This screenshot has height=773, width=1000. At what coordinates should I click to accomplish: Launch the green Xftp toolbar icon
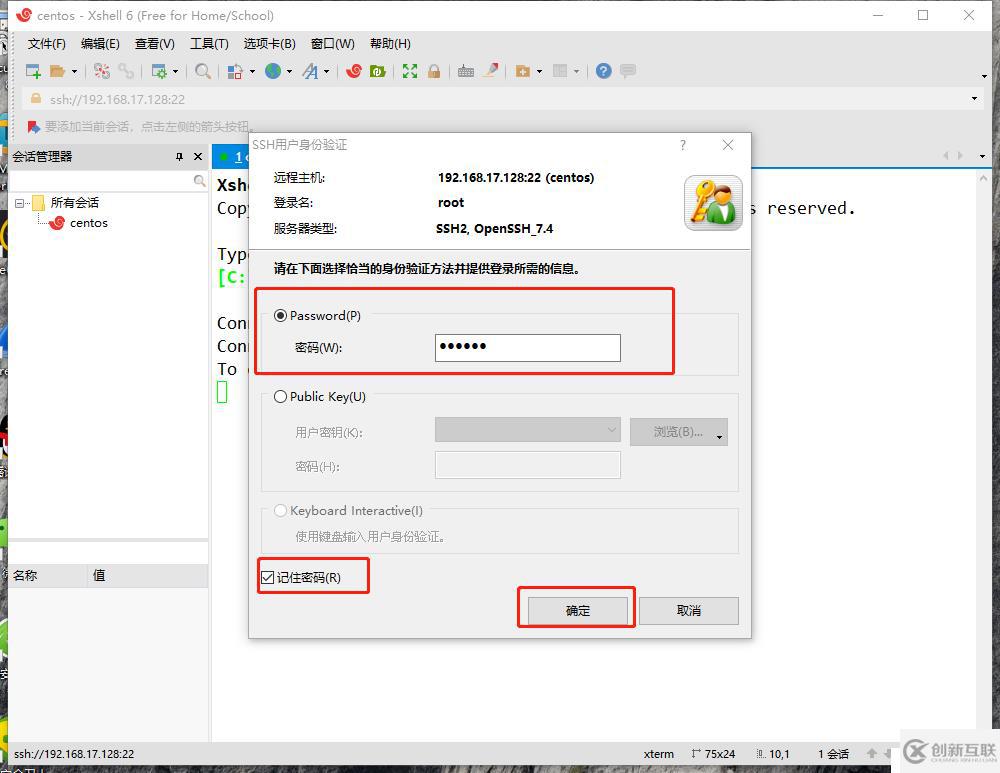(378, 71)
